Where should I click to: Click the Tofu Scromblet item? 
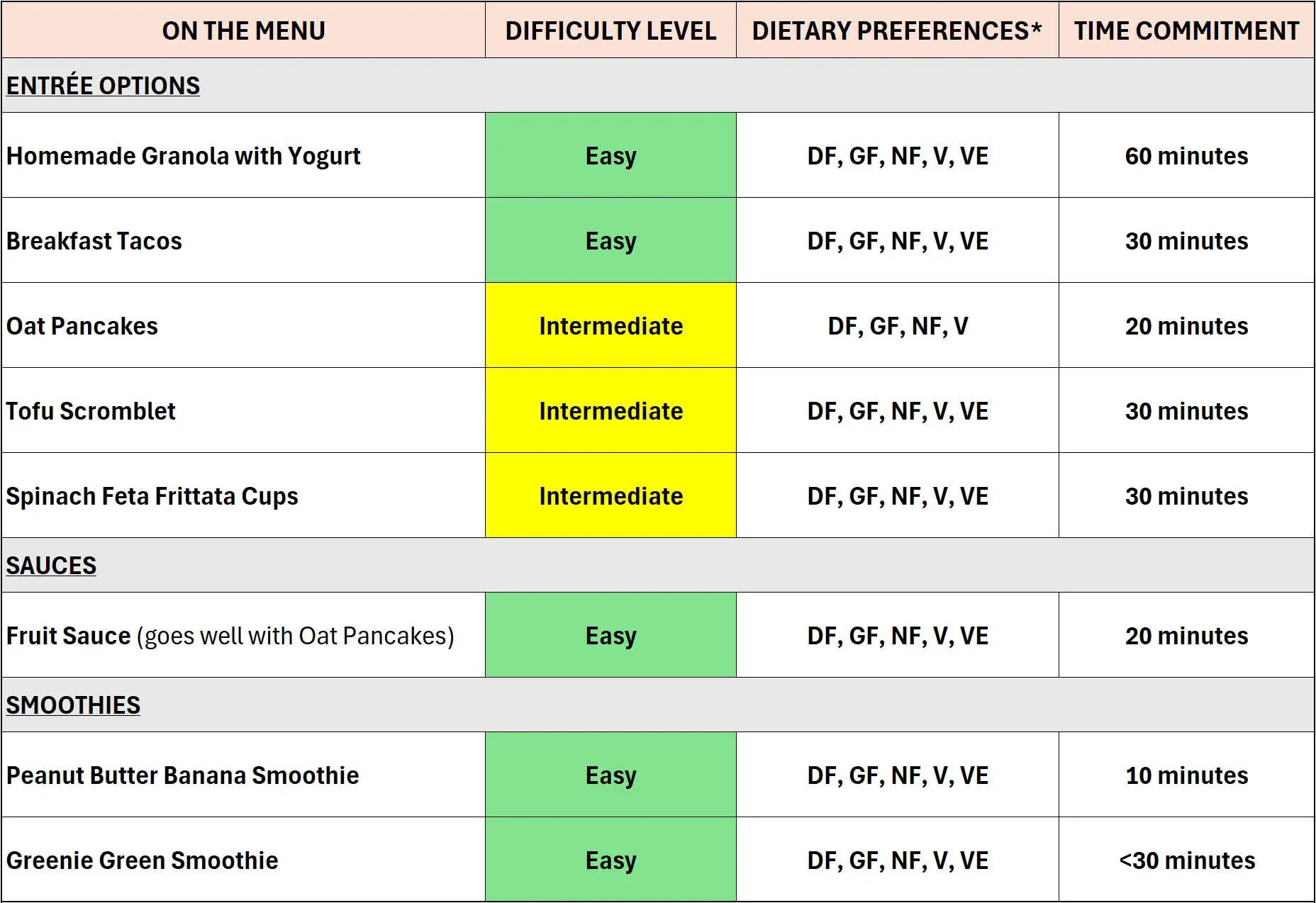tap(90, 410)
